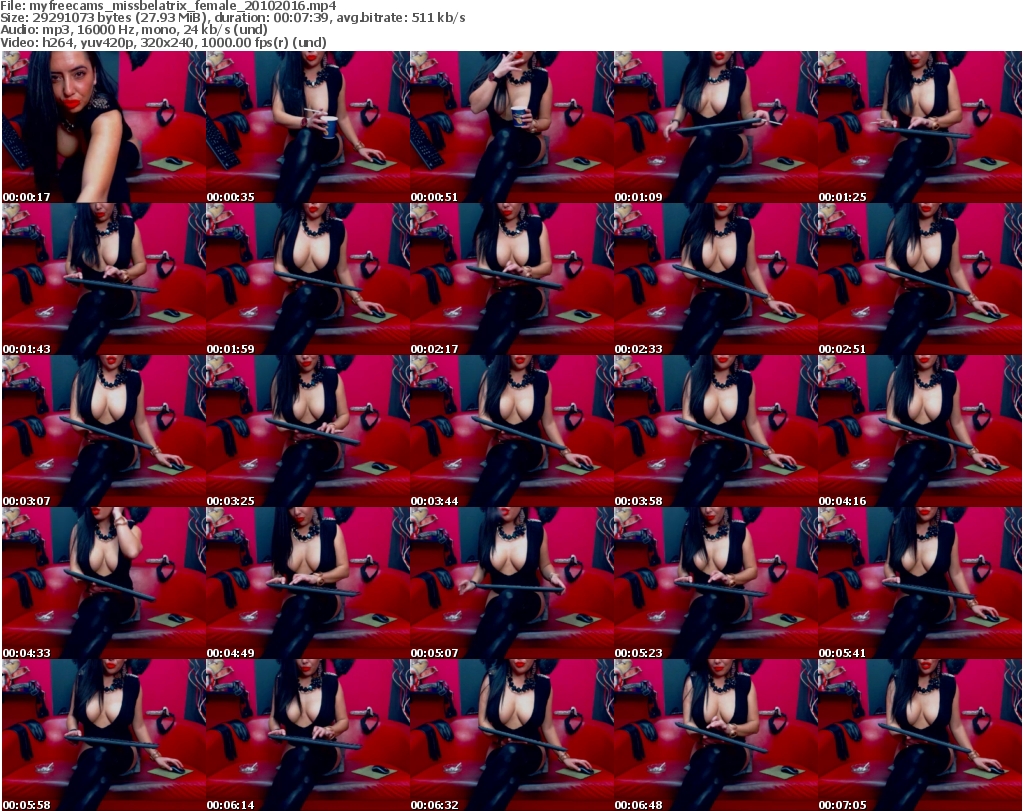
Task: Click the video frame stamped 00:05:58
Action: click(104, 735)
